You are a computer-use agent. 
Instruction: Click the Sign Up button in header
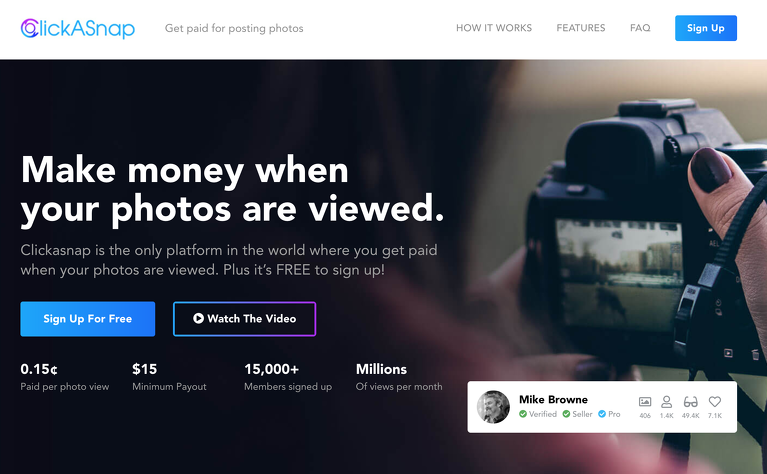706,28
